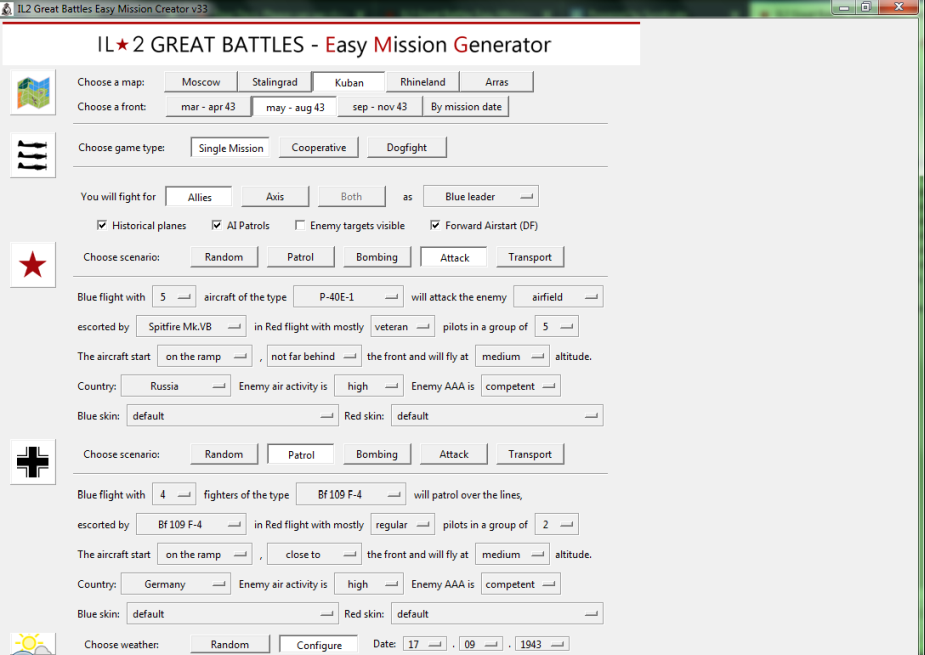Screen dimensions: 925x655
Task: Click the Both sides button
Action: (352, 196)
